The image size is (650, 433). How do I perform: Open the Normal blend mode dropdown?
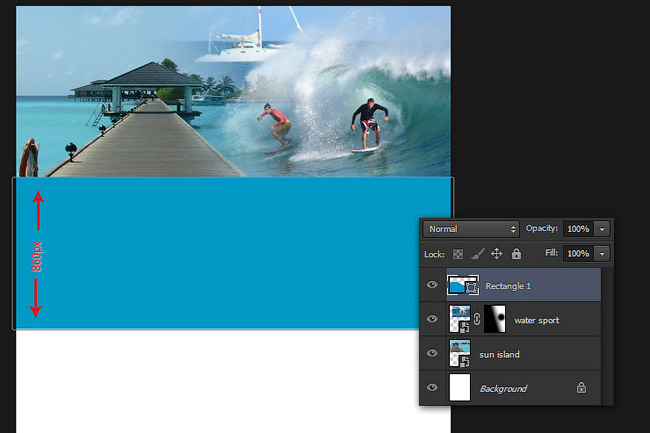[471, 229]
